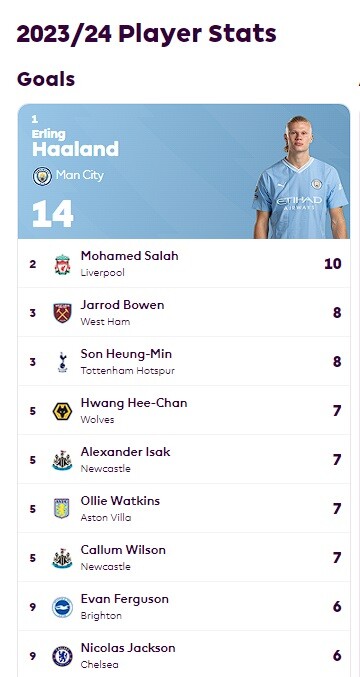360x677 pixels.
Task: Select the Ollie Watkins player name
Action: pos(120,501)
